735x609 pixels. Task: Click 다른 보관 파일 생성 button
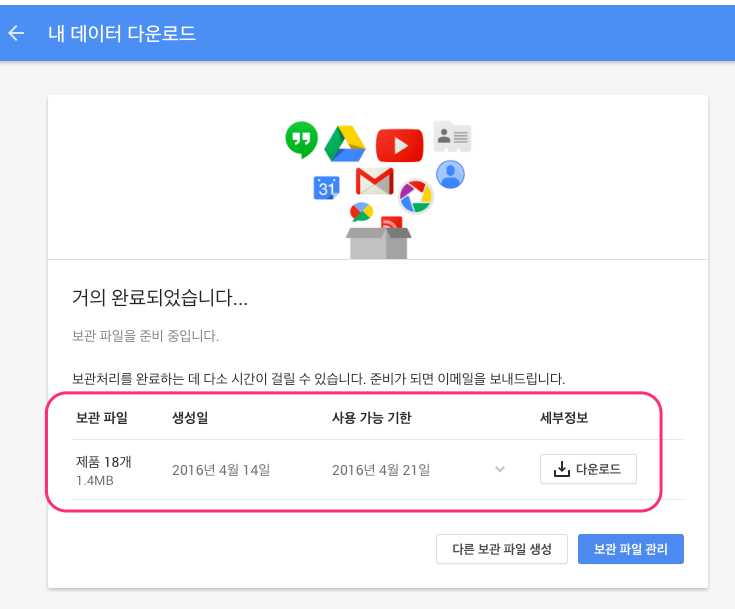[502, 549]
